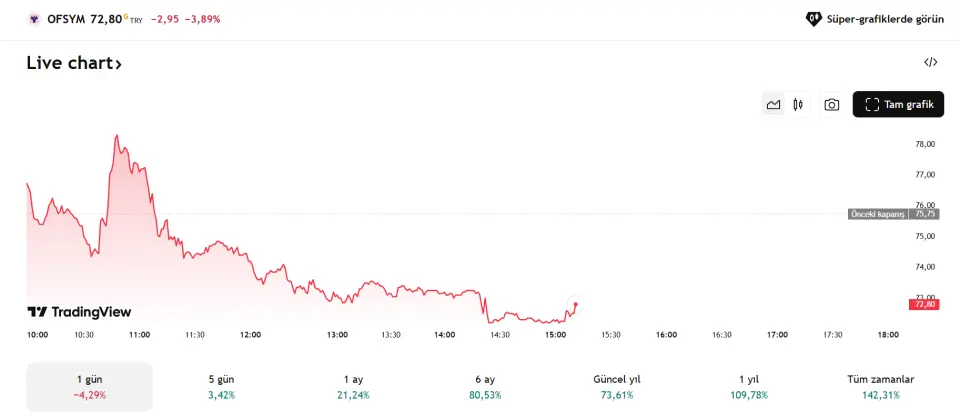Switch to area chart view
The height and width of the screenshot is (417, 960).
pyautogui.click(x=773, y=104)
